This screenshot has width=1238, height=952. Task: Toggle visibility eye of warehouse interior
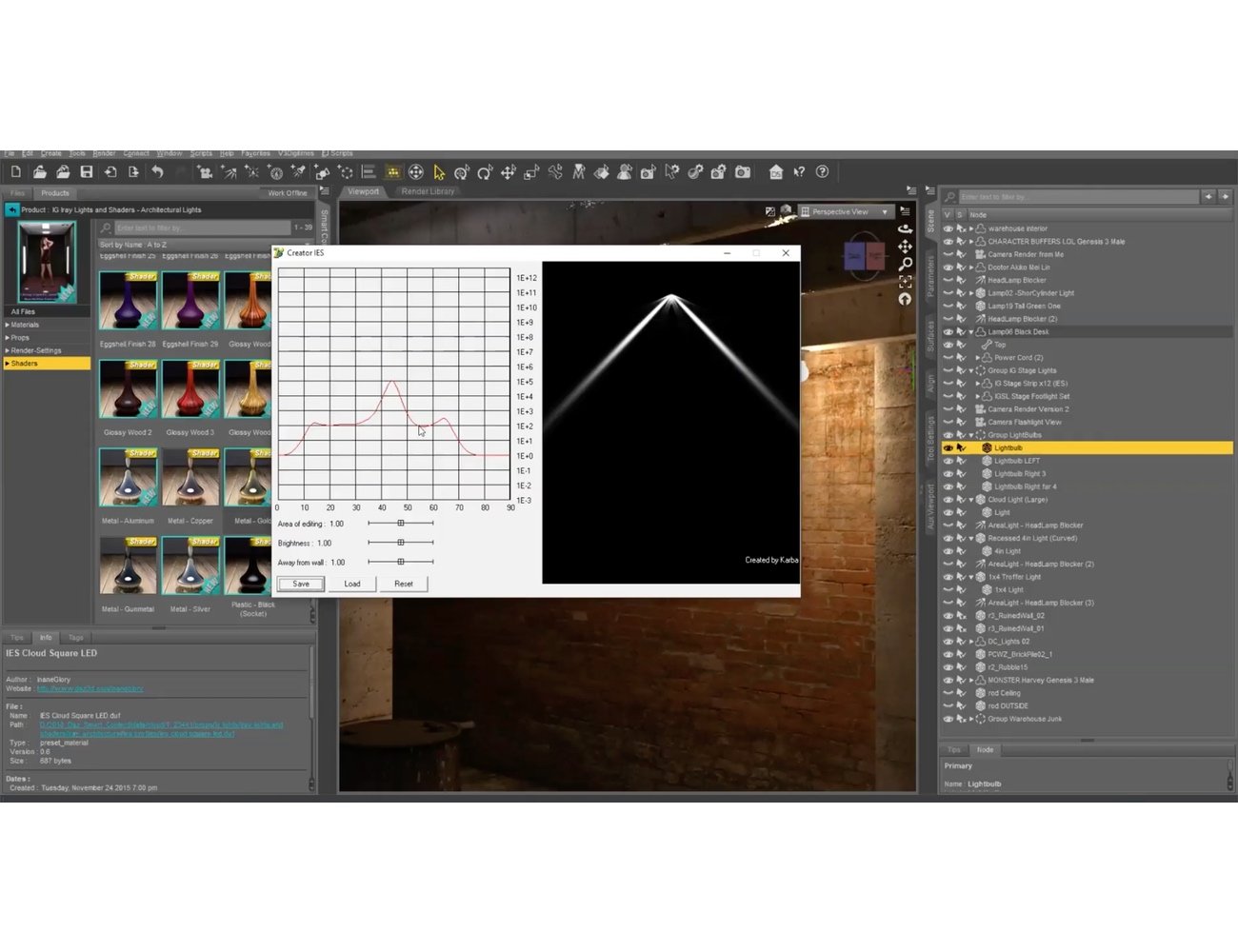coord(948,228)
